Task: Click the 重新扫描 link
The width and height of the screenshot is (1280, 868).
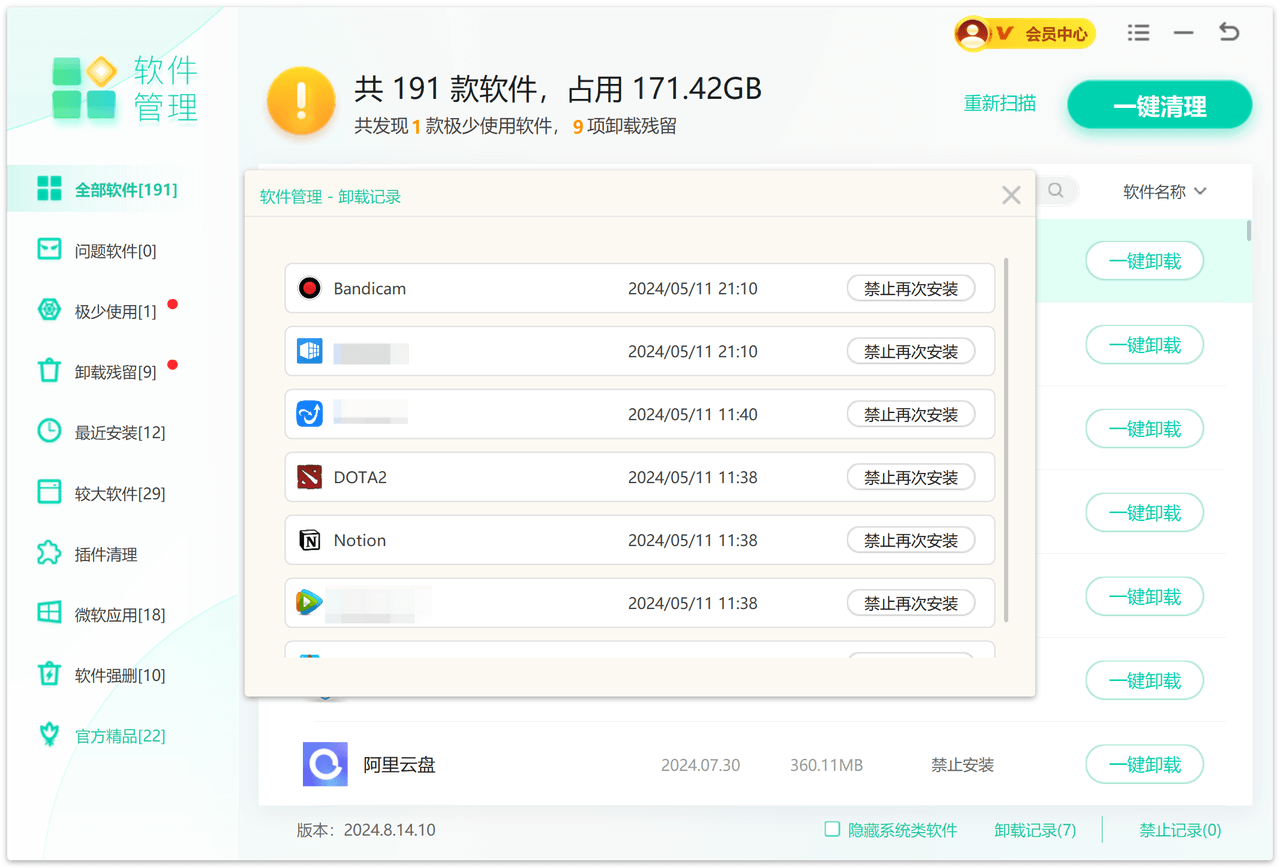Action: (x=999, y=103)
